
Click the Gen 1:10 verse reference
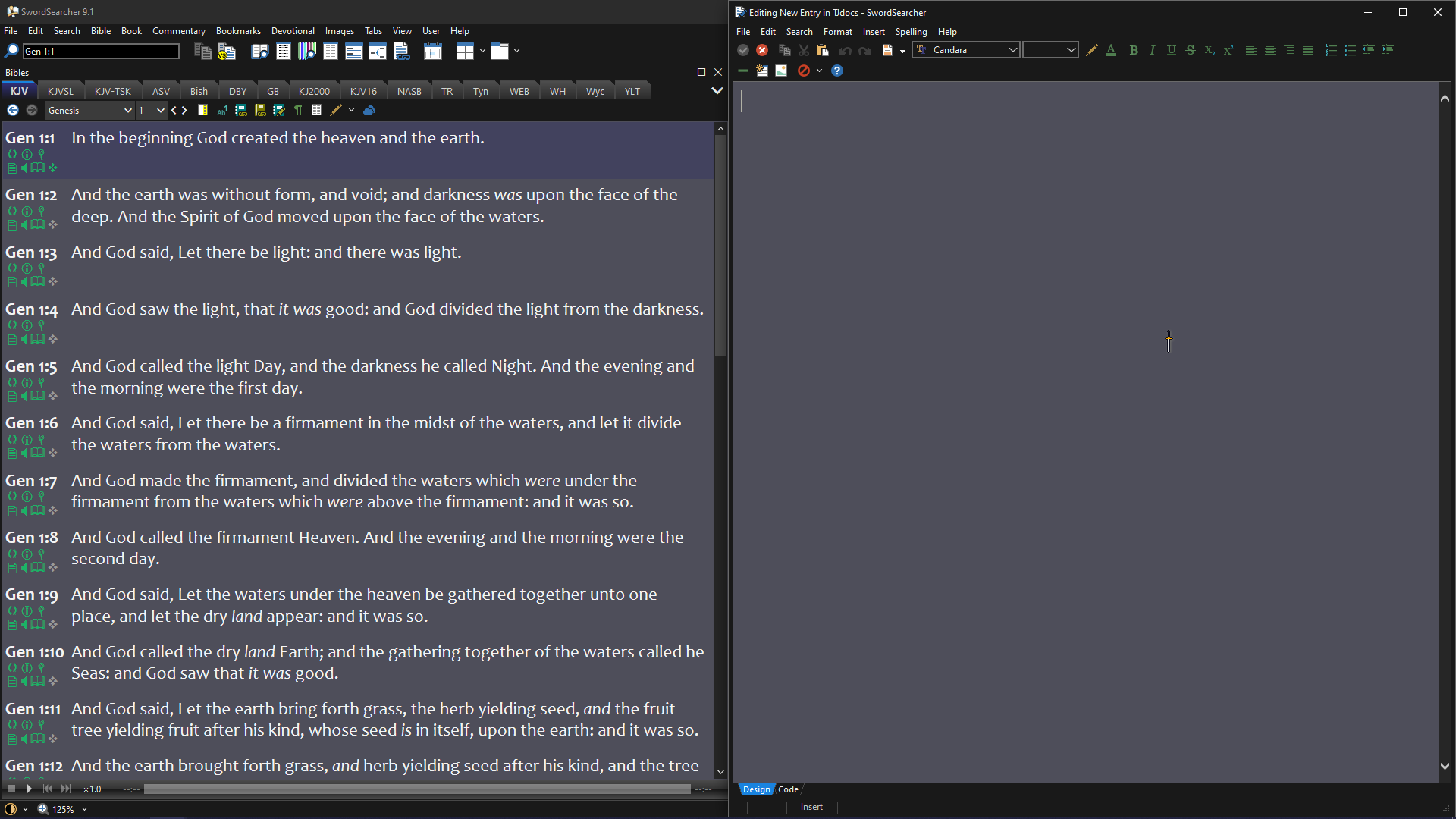pyautogui.click(x=35, y=652)
